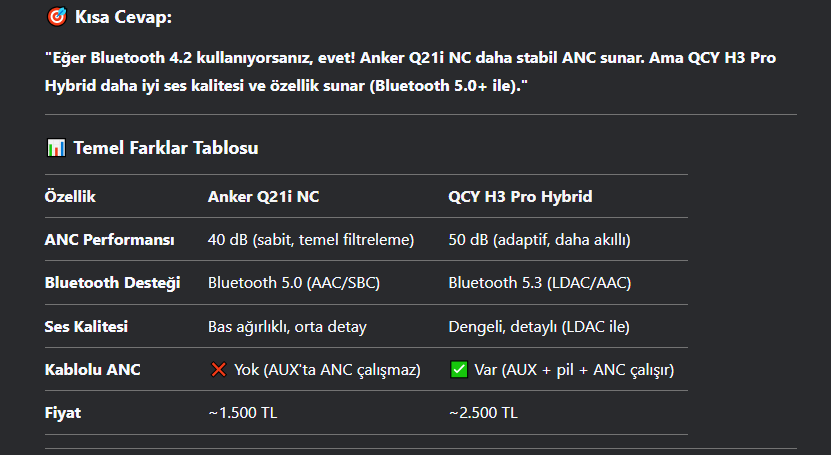831x455 pixels.
Task: Click the red cross mark icon
Action: [218, 370]
